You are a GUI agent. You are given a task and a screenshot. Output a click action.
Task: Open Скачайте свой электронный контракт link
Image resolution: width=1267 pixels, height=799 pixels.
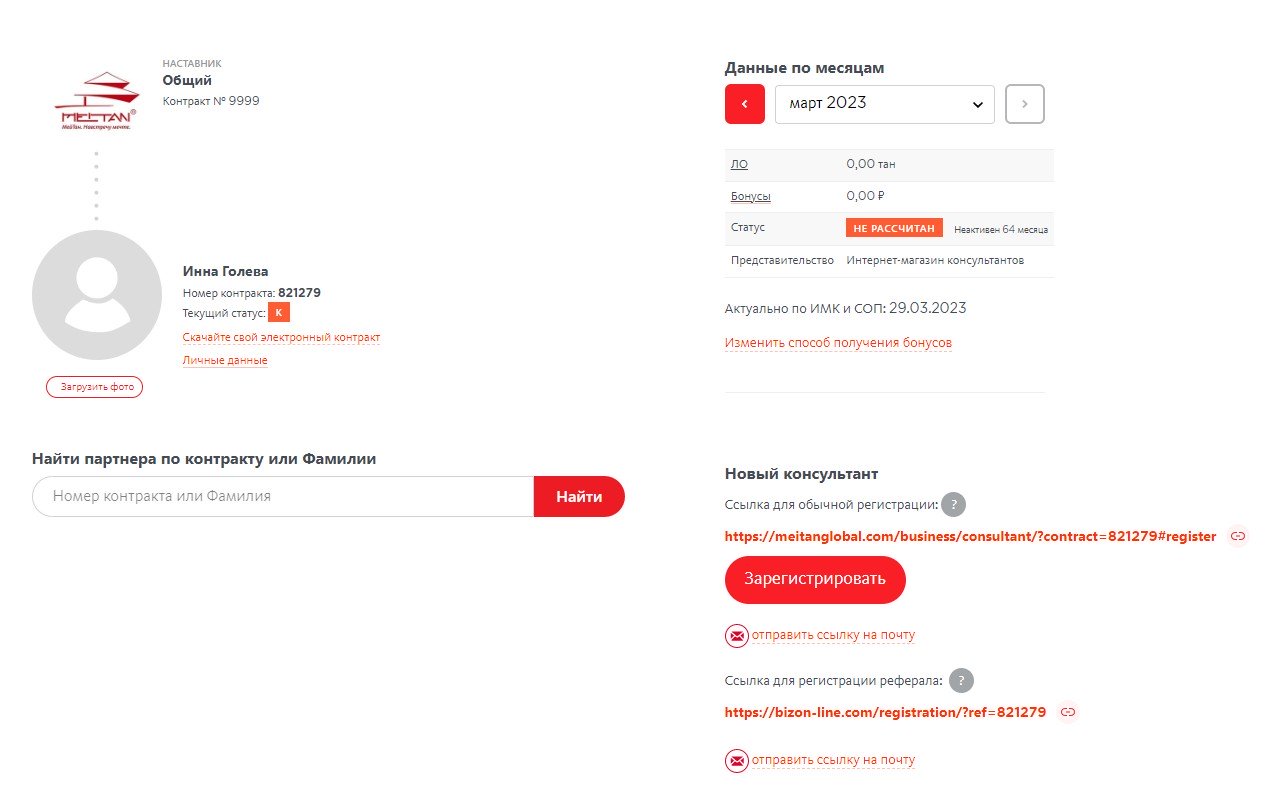point(281,337)
